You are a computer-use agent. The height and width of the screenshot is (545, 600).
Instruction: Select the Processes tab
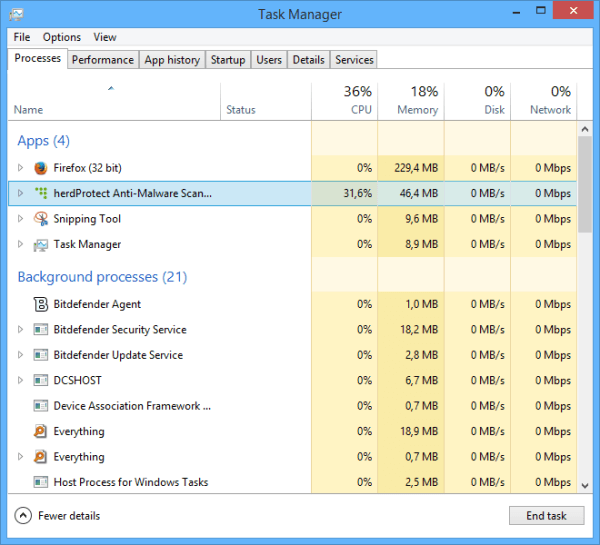(38, 59)
